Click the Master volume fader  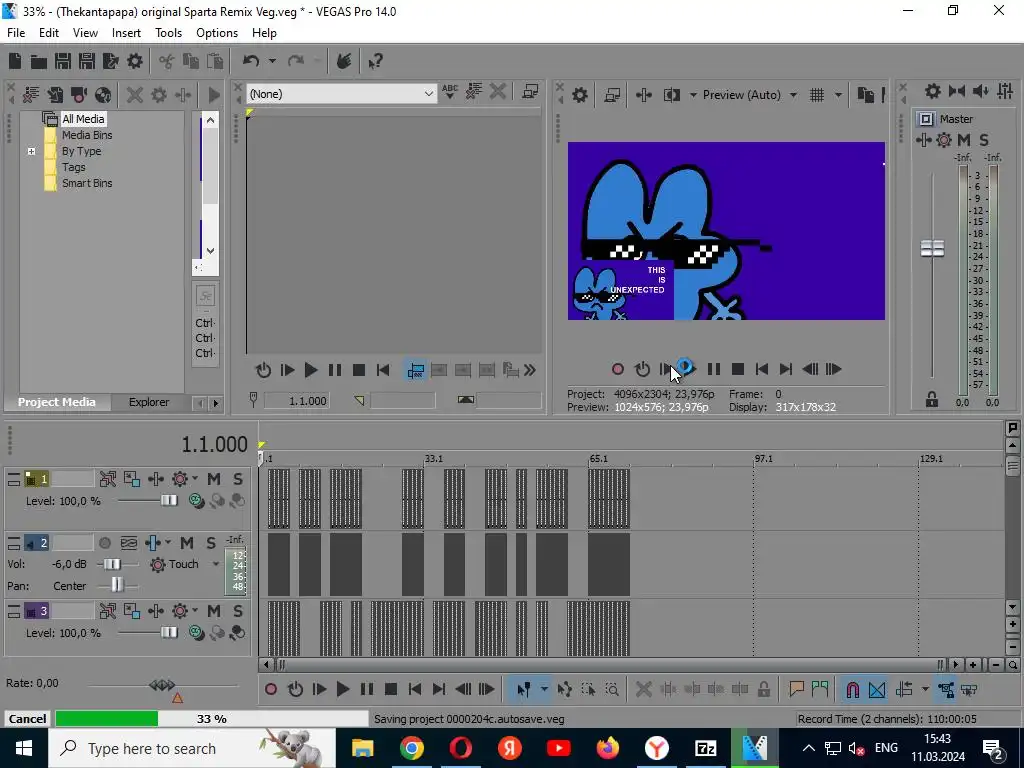pyautogui.click(x=933, y=248)
